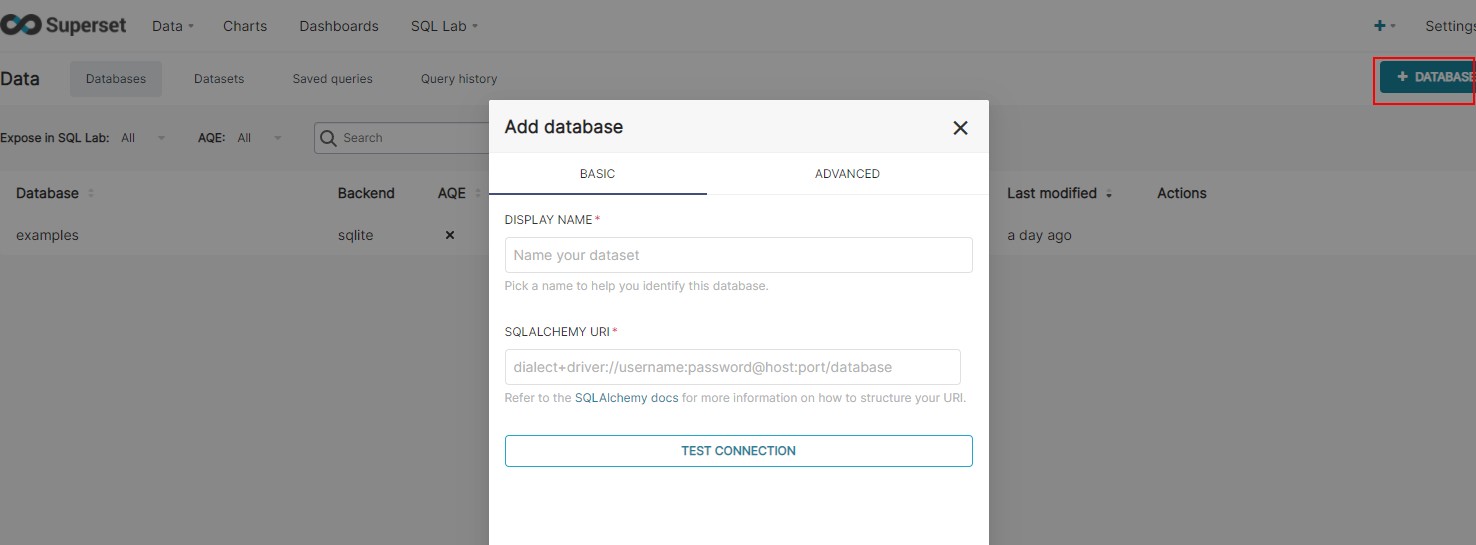Viewport: 1476px width, 545px height.
Task: Open the SQLAlchemy docs link
Action: tap(626, 398)
